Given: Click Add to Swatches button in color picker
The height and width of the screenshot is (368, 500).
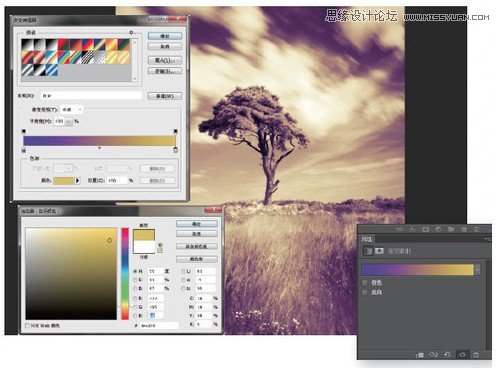Looking at the screenshot, I should pyautogui.click(x=197, y=246).
